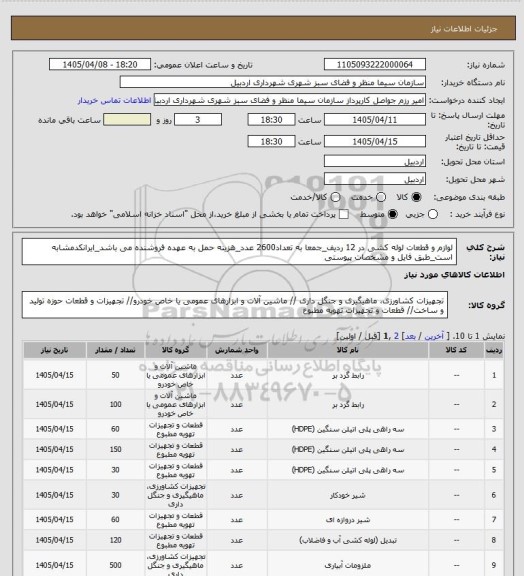The image size is (524, 576).
Task: Click the goods group description box
Action: (235, 305)
